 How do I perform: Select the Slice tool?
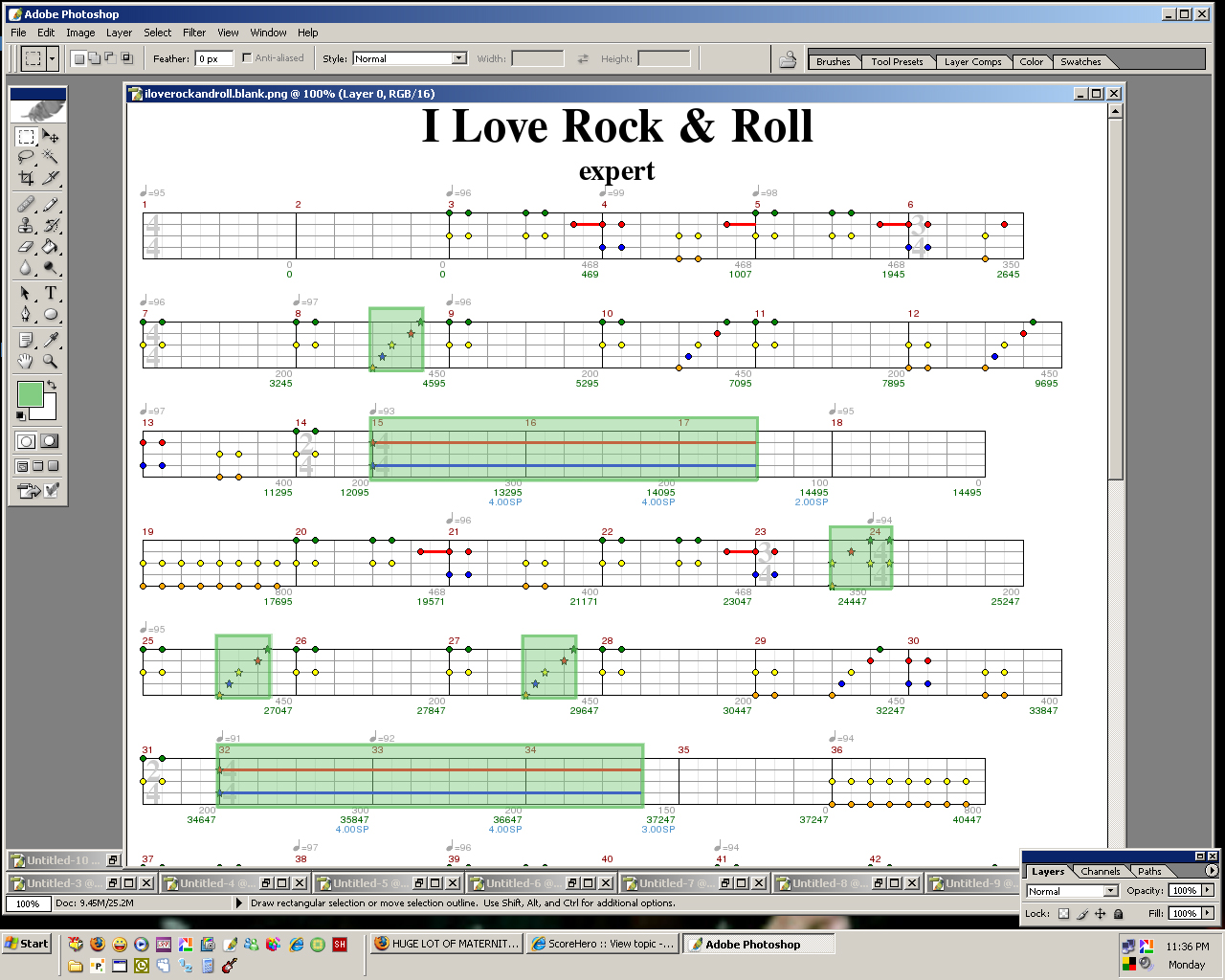point(51,177)
